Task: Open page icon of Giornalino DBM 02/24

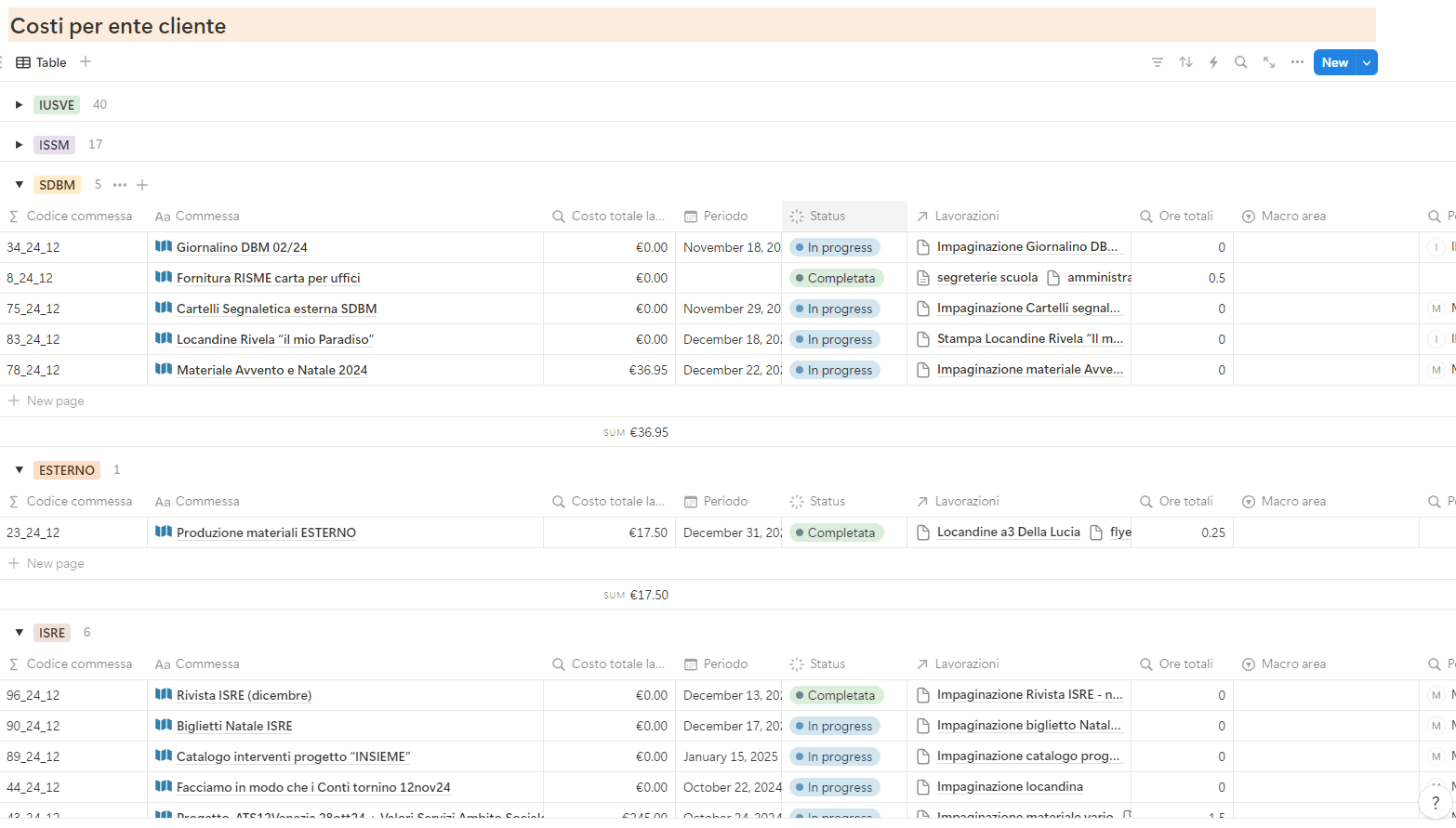Action: 164,246
